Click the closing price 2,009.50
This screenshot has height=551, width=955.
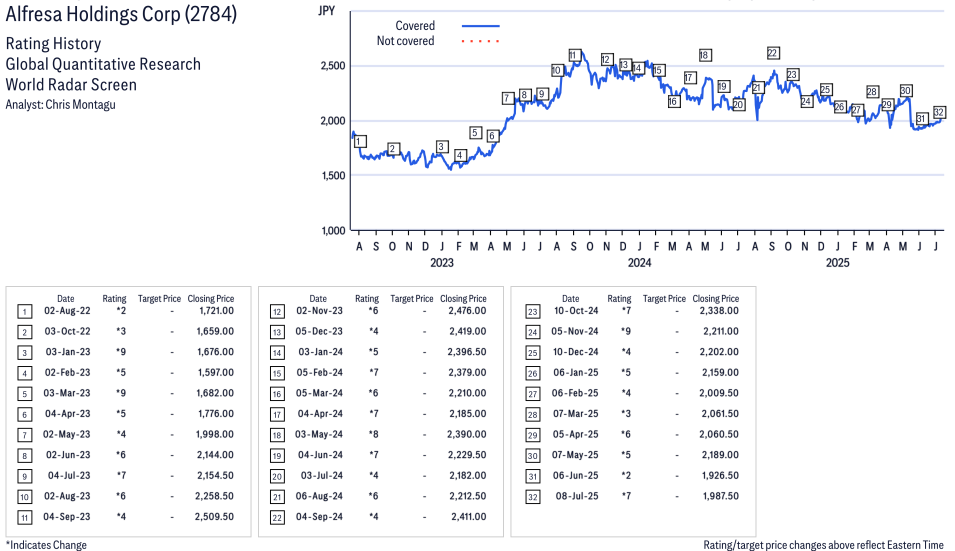pyautogui.click(x=719, y=393)
